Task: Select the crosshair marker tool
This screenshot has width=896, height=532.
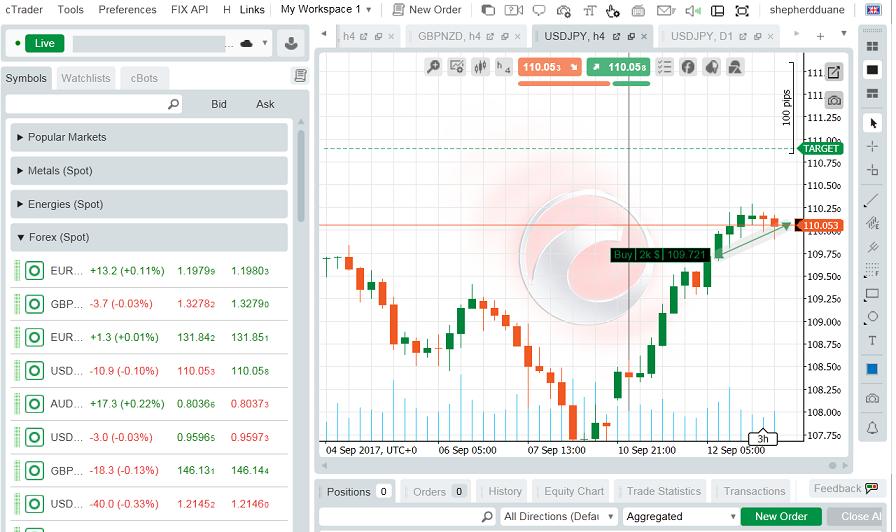Action: (x=873, y=170)
